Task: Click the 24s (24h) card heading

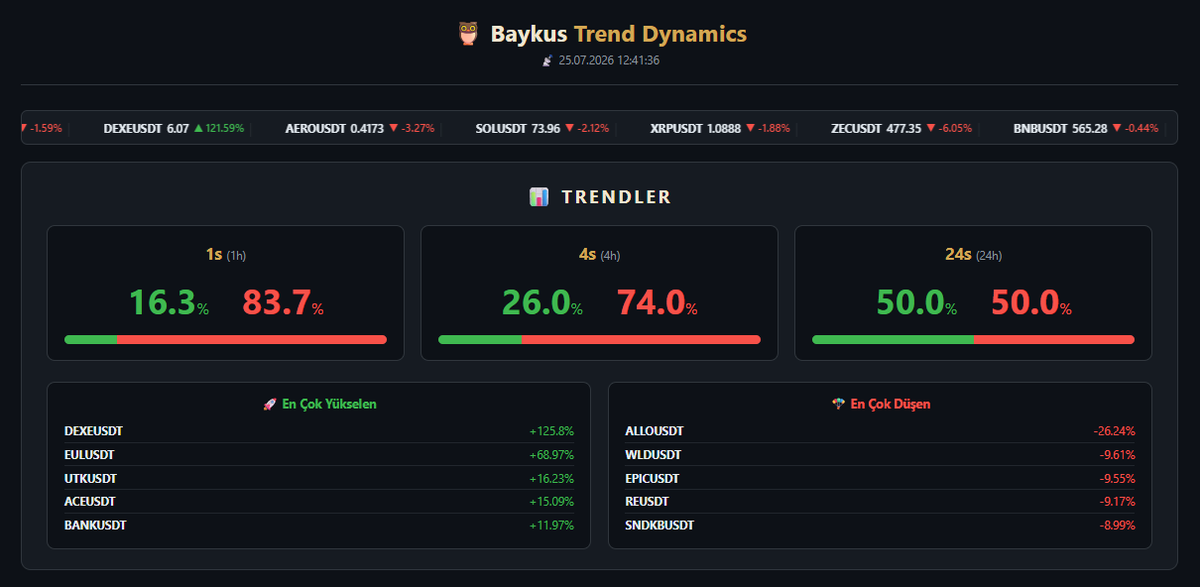Action: pyautogui.click(x=973, y=255)
